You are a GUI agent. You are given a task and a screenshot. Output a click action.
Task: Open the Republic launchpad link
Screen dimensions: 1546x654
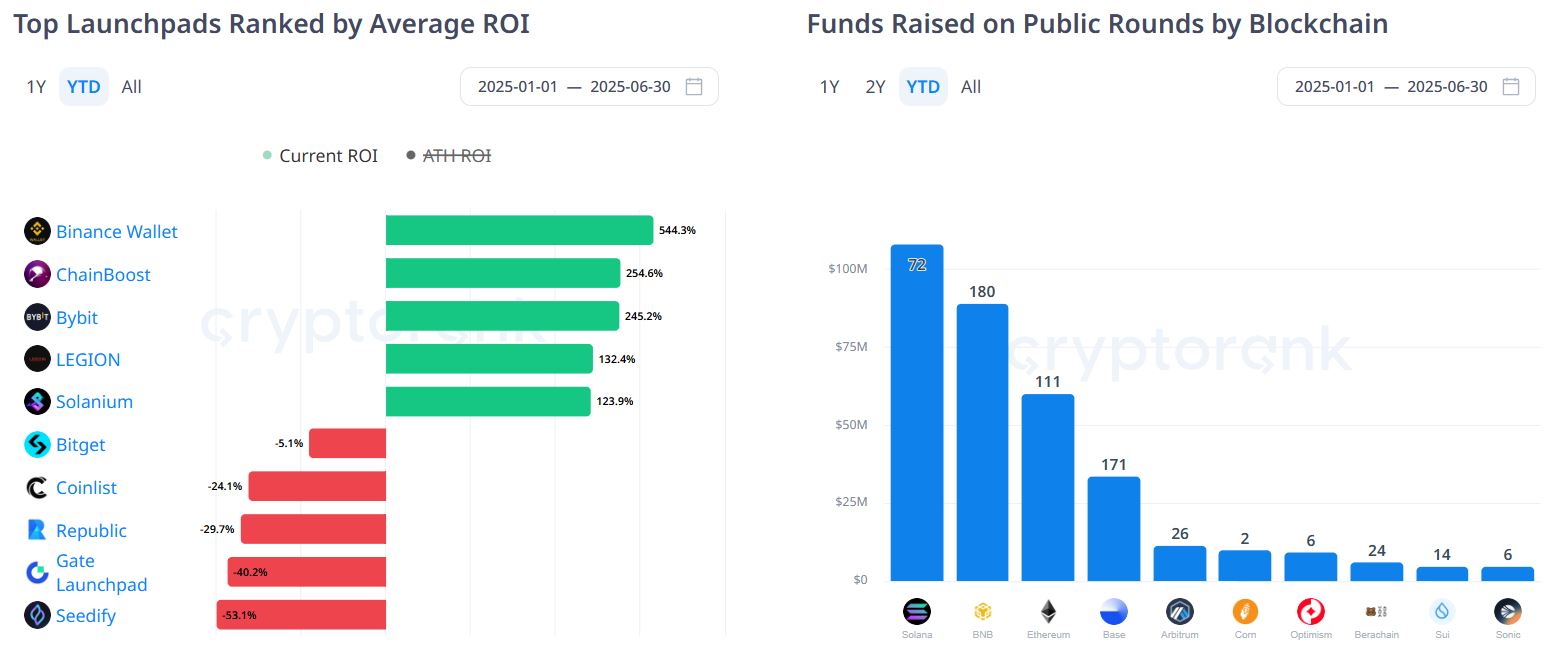(91, 531)
